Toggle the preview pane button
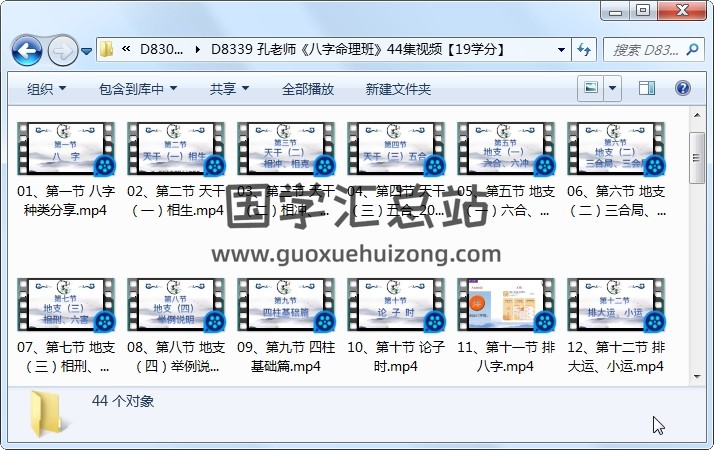 647,88
